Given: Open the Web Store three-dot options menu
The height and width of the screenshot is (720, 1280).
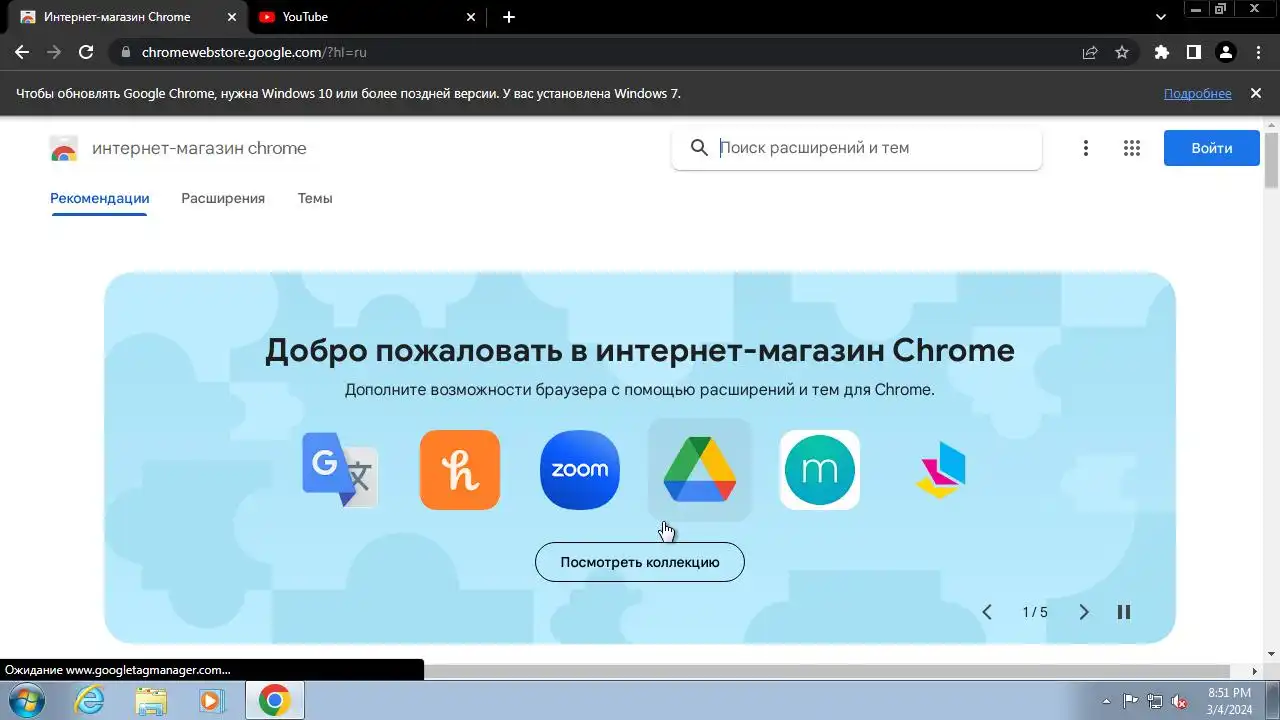Looking at the screenshot, I should coord(1086,148).
